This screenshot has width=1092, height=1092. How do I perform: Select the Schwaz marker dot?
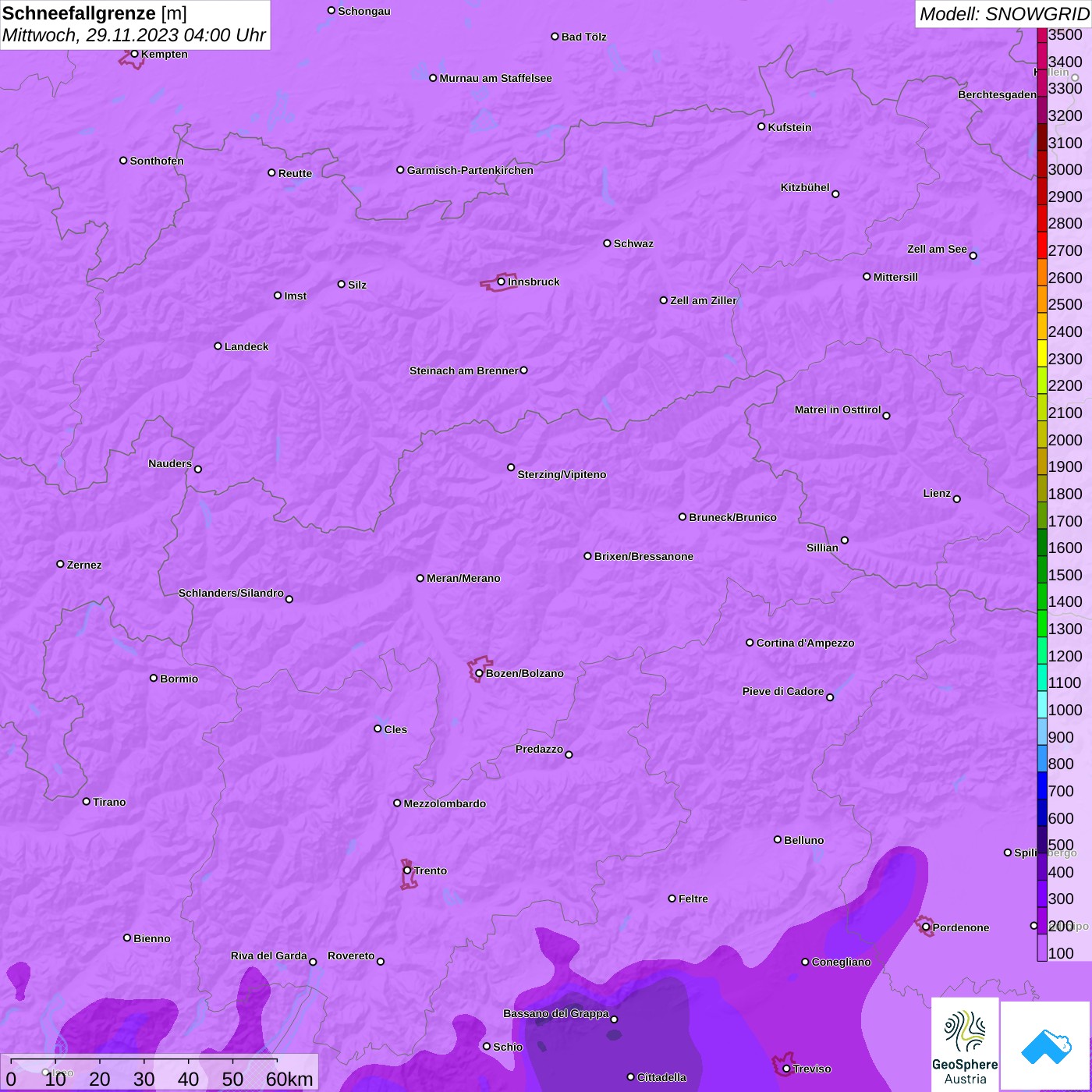tap(607, 243)
